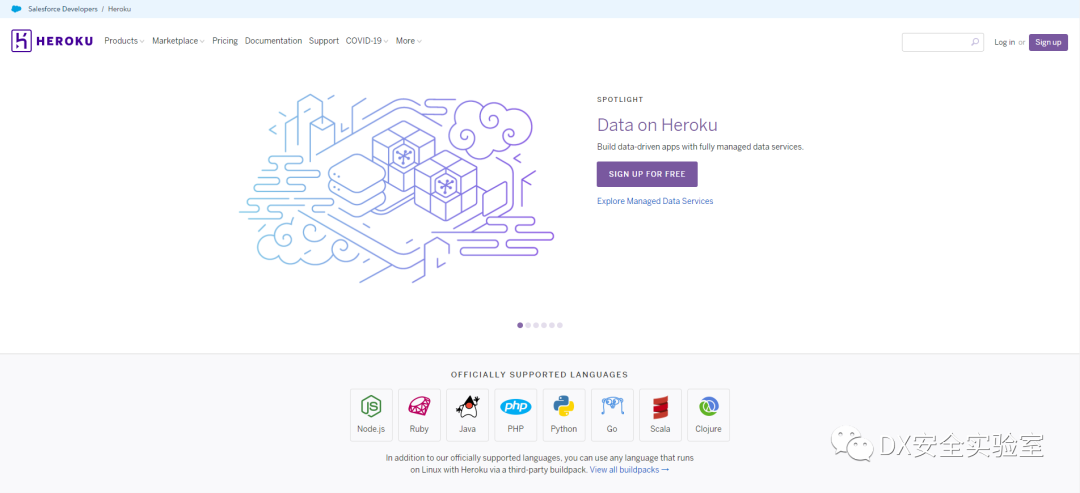Click the search magnifier icon
The width and height of the screenshot is (1080, 493).
pyautogui.click(x=975, y=42)
